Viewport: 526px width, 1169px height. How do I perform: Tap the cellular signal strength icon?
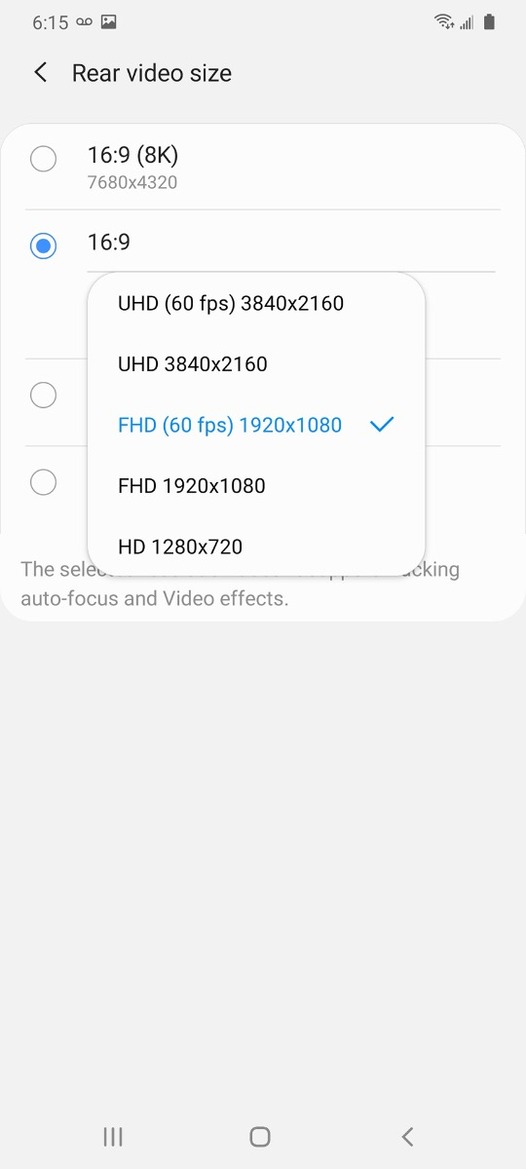(467, 22)
